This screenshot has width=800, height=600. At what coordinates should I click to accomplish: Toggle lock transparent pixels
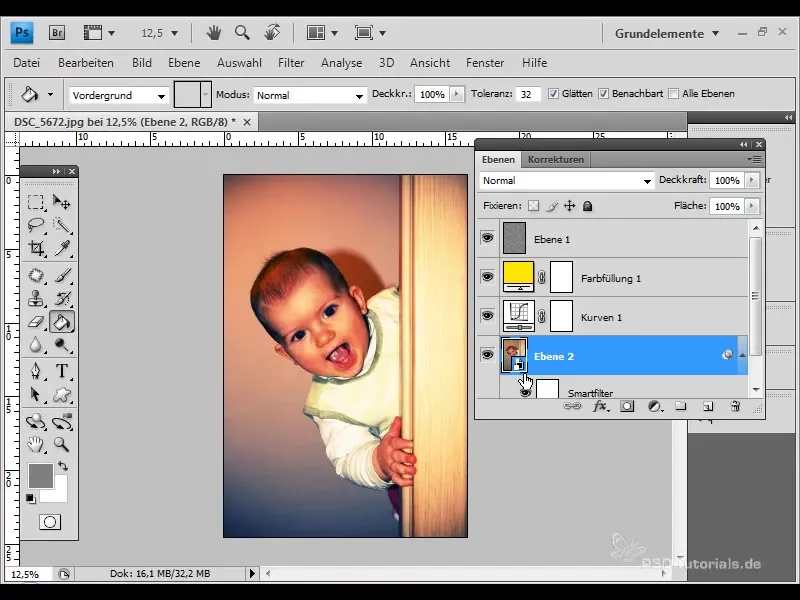click(533, 206)
